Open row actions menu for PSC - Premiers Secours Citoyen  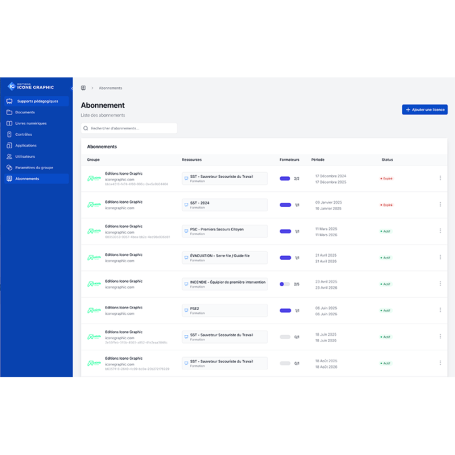(440, 231)
